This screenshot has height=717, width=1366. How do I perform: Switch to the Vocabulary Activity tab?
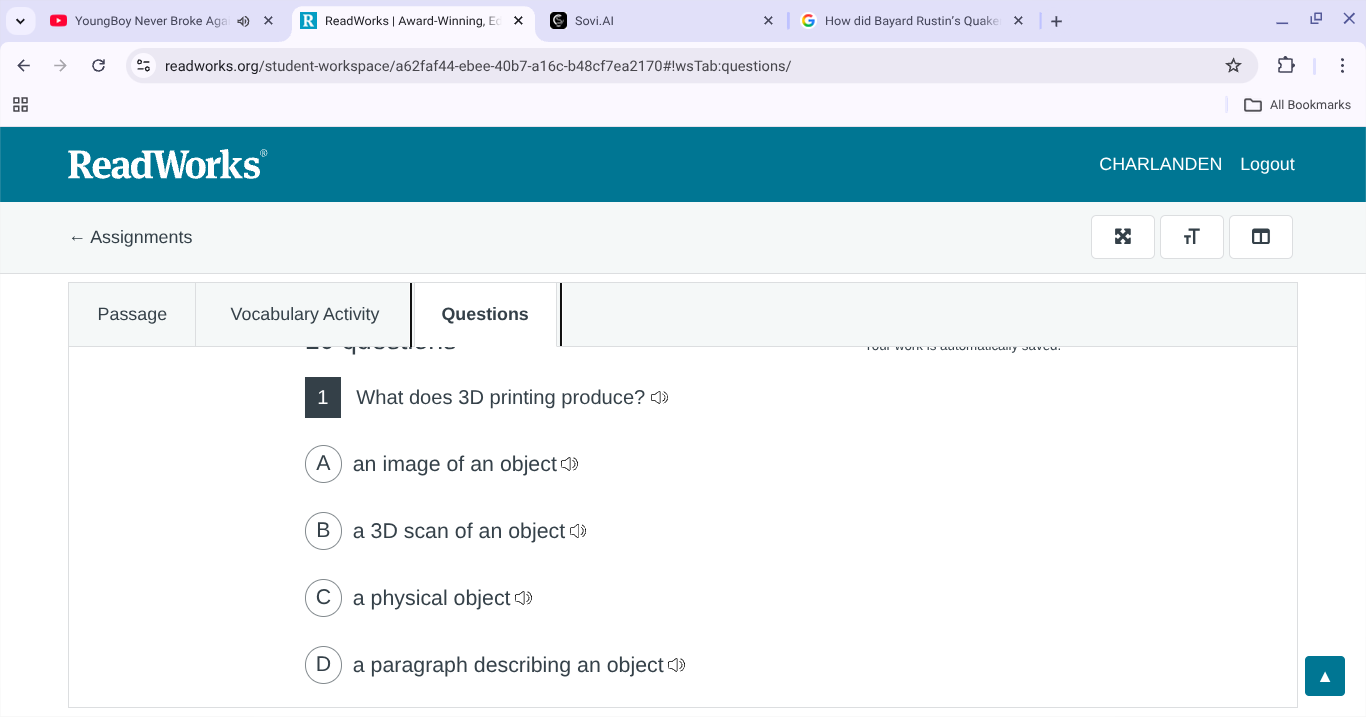(304, 314)
